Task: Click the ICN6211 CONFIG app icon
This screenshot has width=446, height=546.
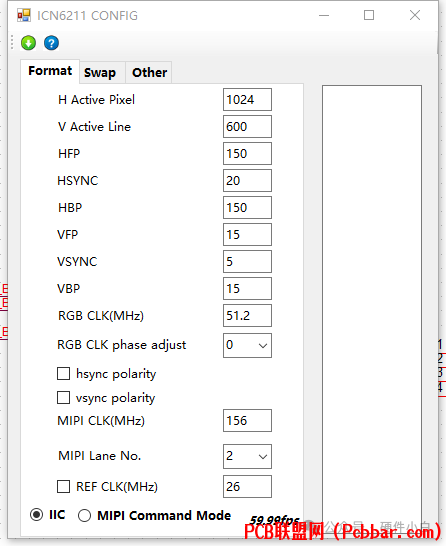Action: [x=24, y=15]
